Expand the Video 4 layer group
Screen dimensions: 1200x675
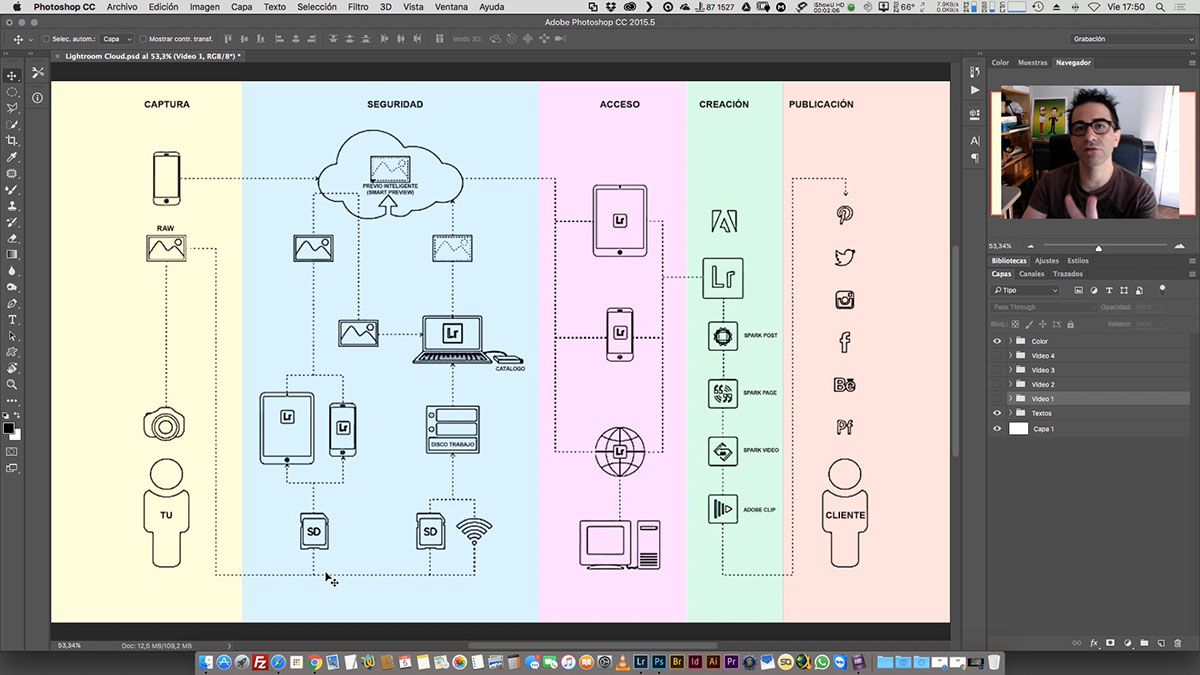point(1010,356)
